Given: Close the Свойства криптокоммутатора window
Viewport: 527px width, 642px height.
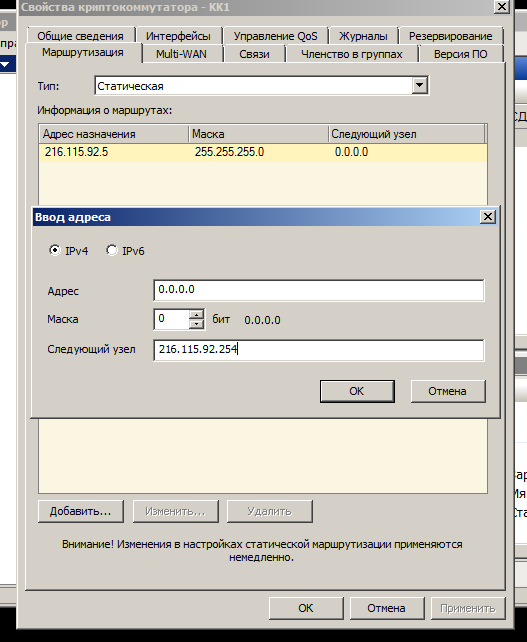Looking at the screenshot, I should 502,7.
